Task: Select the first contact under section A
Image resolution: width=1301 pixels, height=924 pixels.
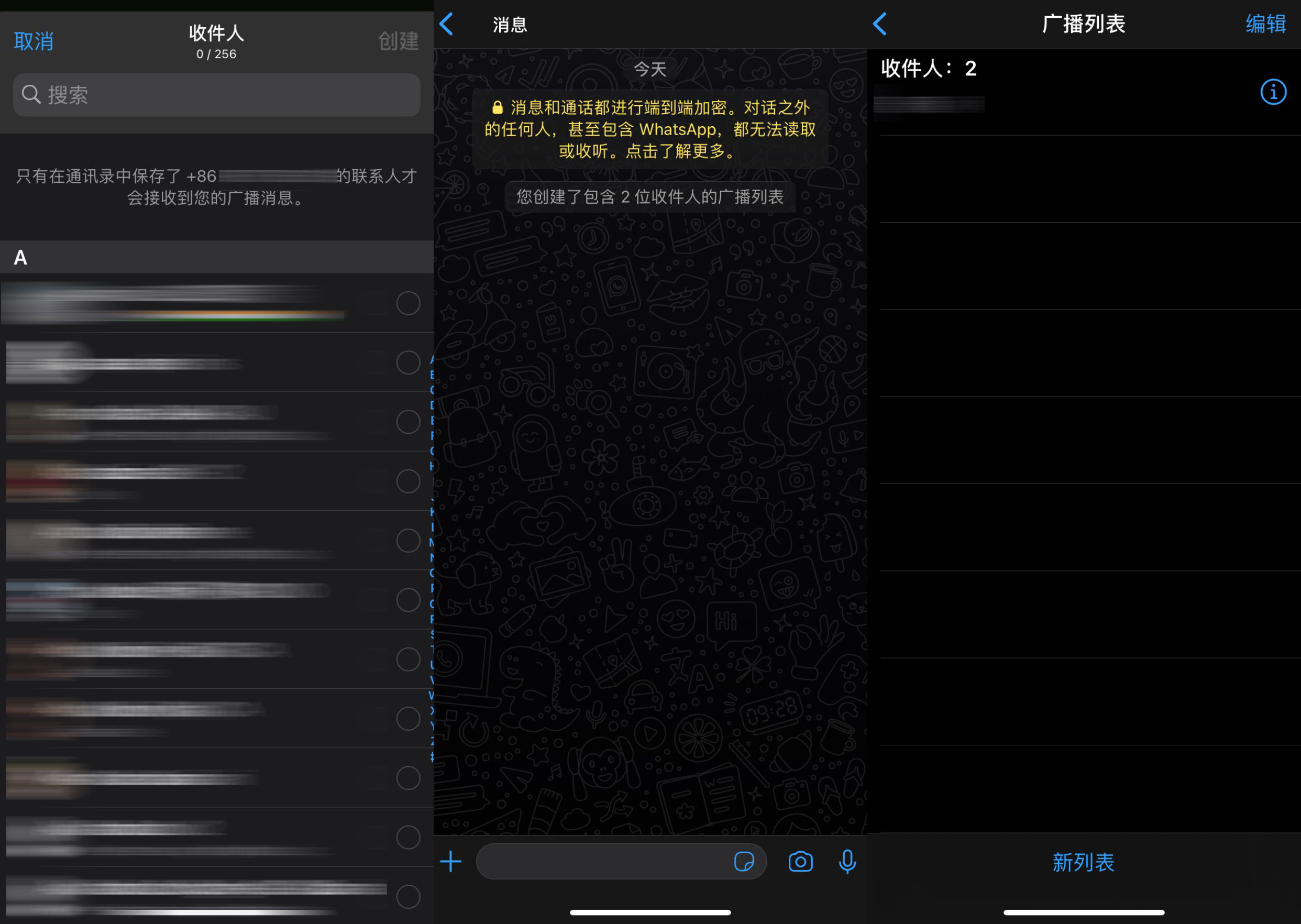Action: 409,303
